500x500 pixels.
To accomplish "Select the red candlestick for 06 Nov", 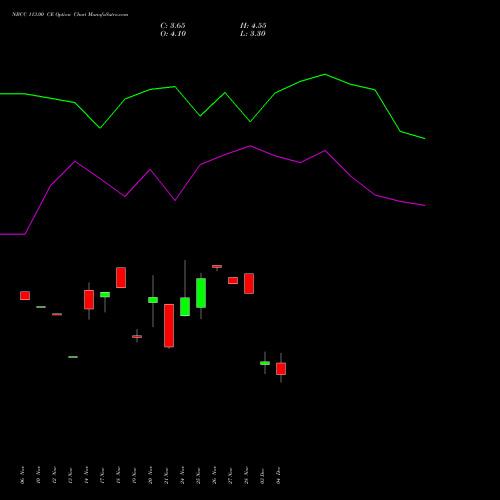I will point(25,296).
